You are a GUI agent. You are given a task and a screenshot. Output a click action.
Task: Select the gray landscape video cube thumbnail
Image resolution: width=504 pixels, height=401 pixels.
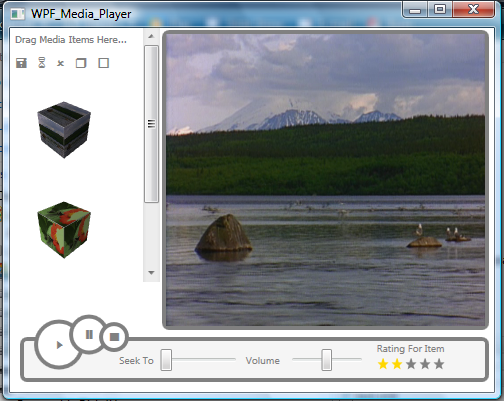point(64,130)
